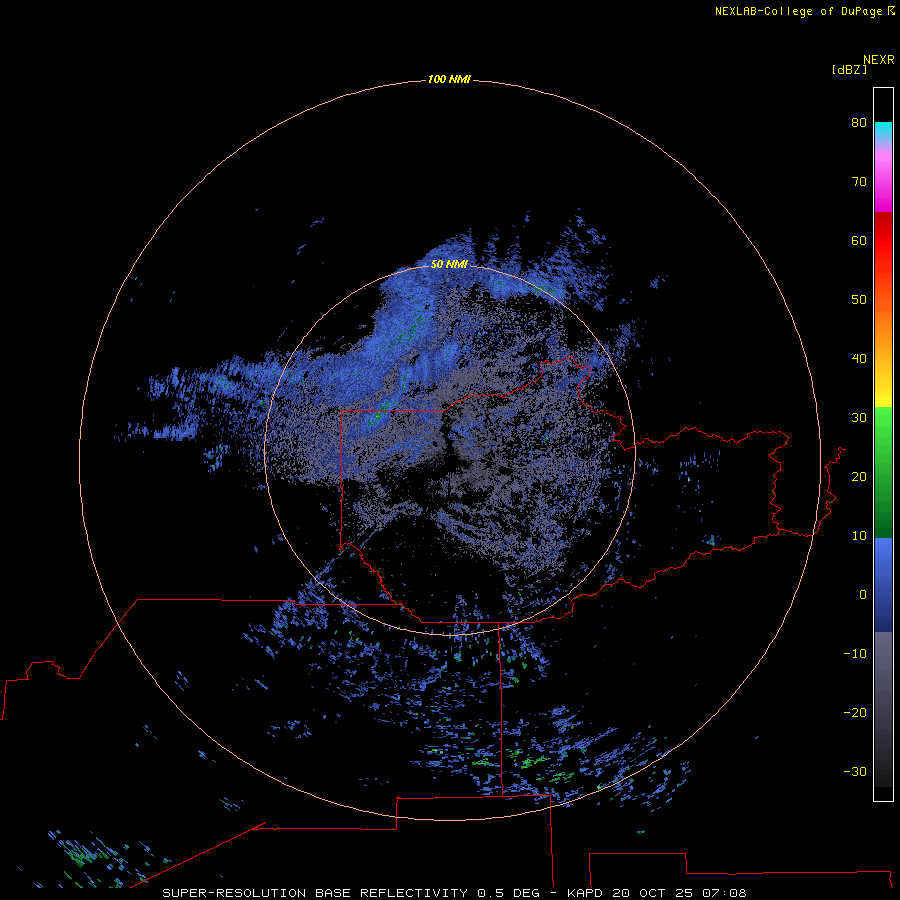Click the -20 tick label on the dBZ scale
This screenshot has height=900, width=900.
click(x=855, y=713)
